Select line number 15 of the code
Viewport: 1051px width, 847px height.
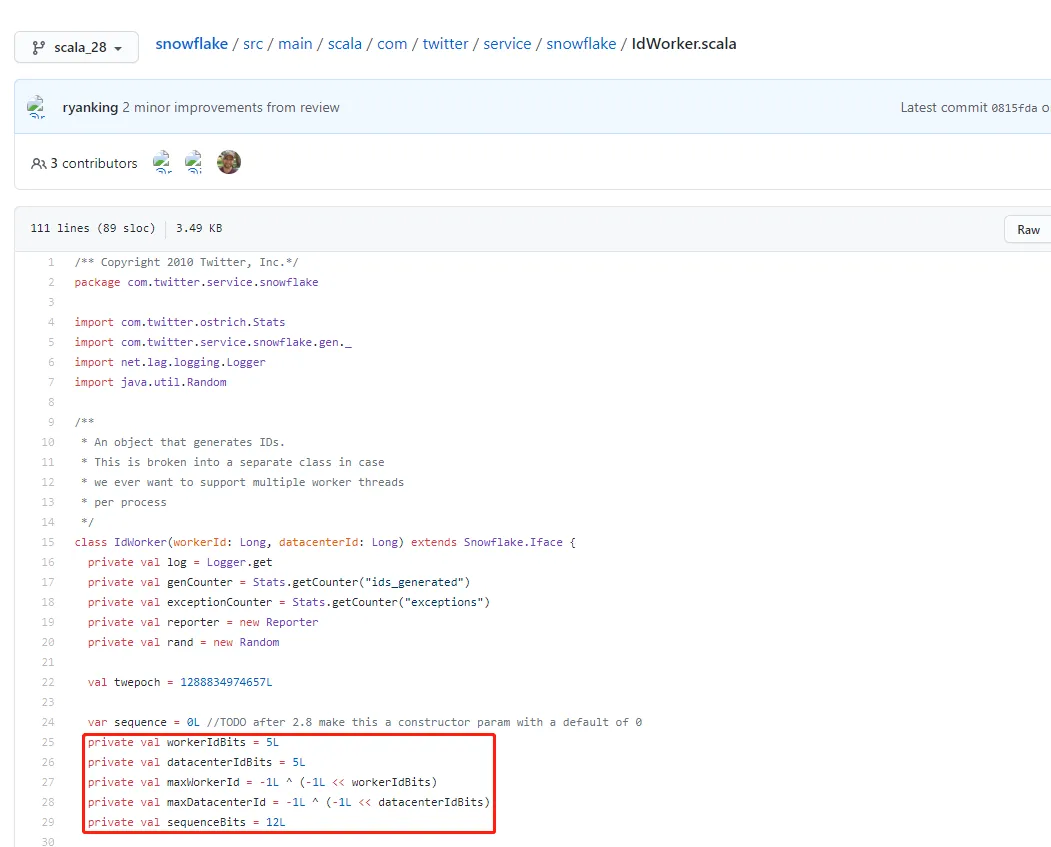48,543
